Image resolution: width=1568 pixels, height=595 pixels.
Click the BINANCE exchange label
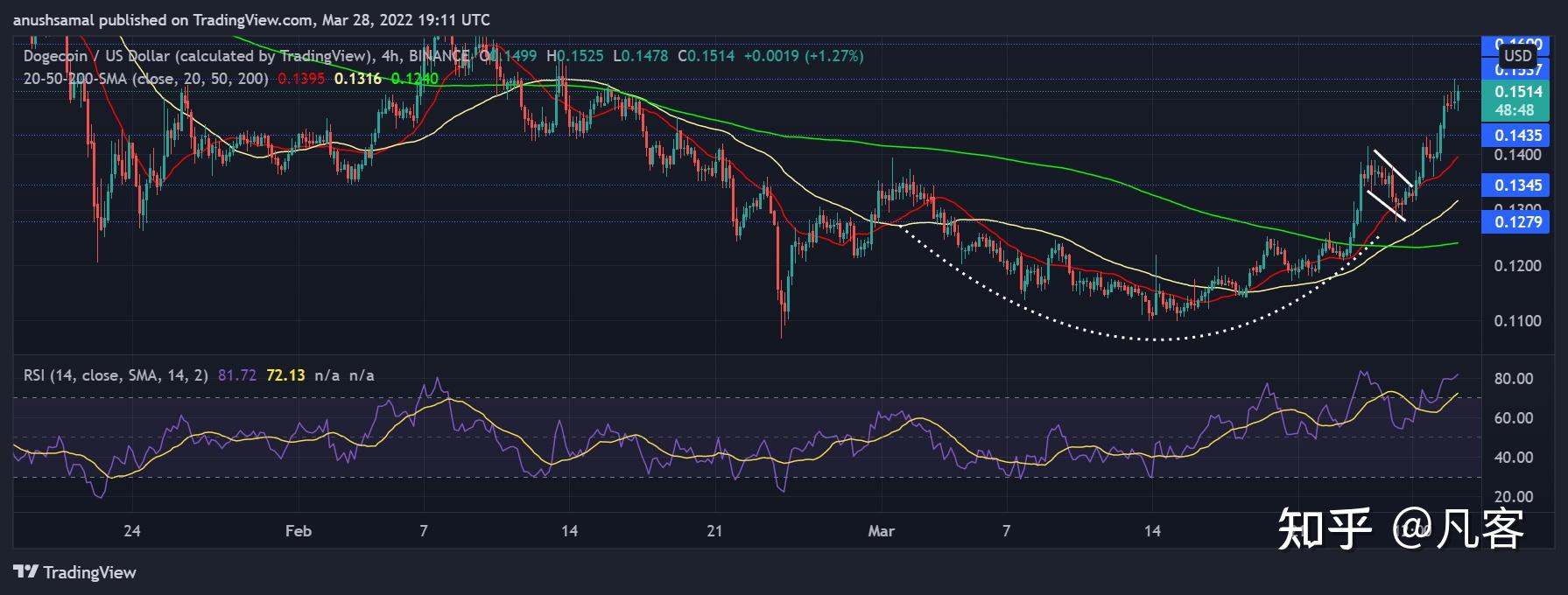[439, 56]
